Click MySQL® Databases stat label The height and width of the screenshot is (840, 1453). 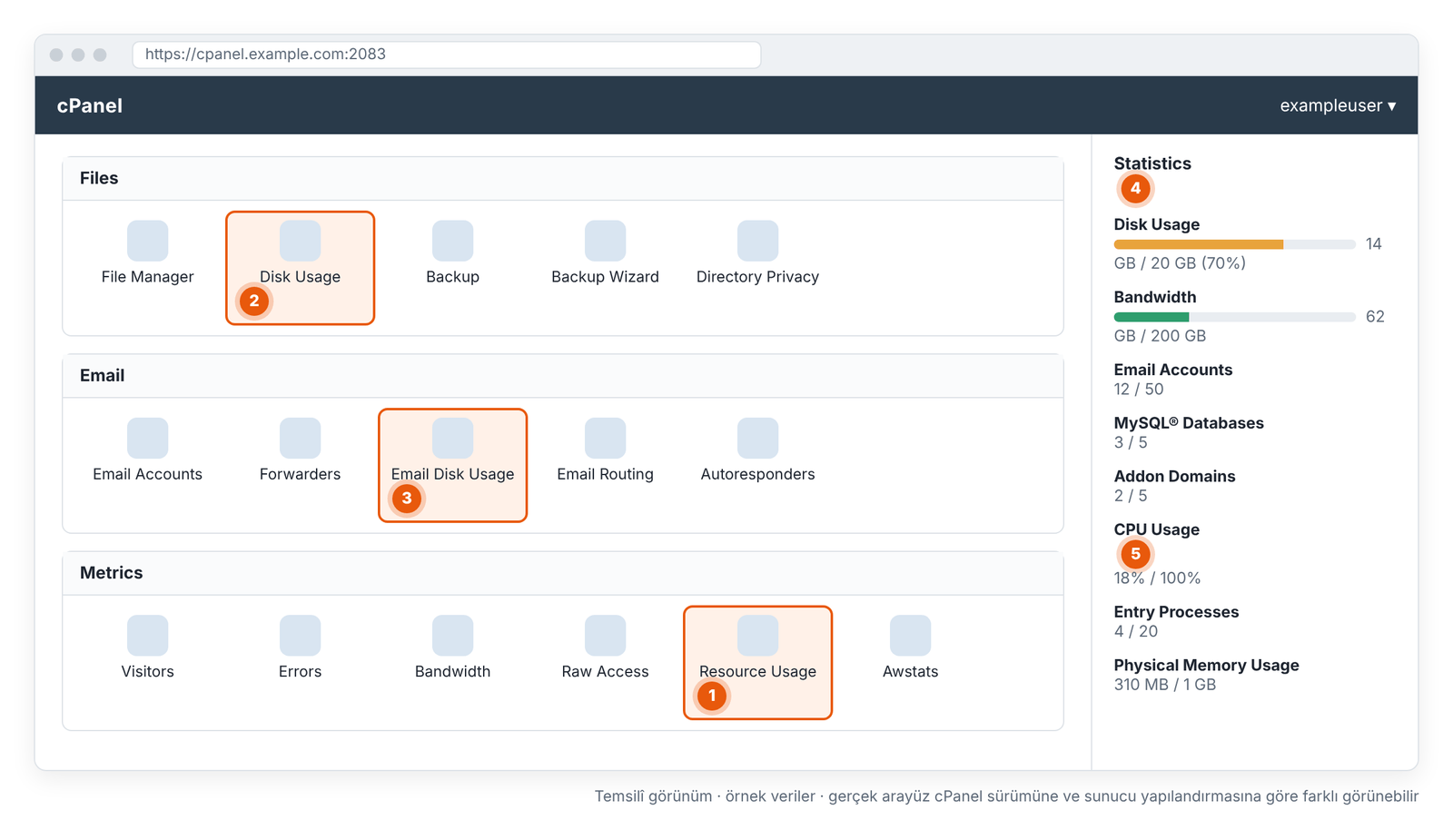tap(1189, 423)
